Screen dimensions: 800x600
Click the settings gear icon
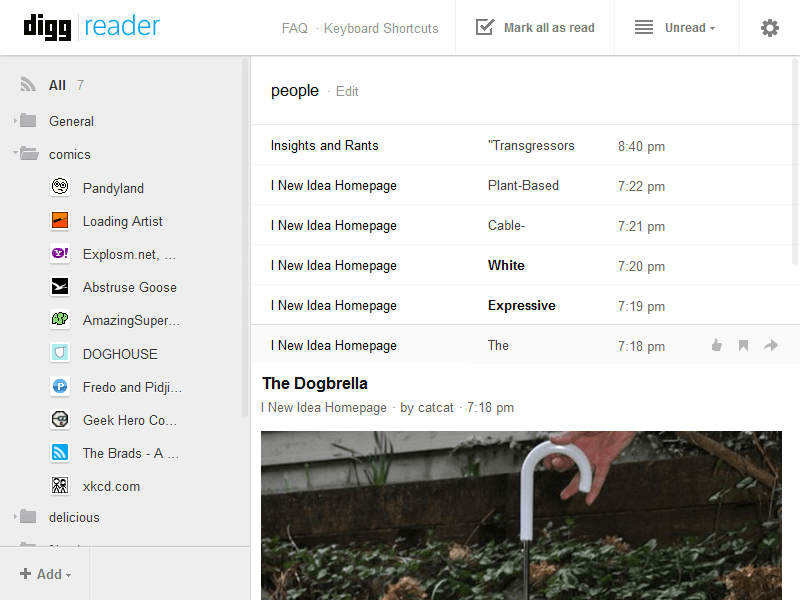pyautogui.click(x=769, y=28)
